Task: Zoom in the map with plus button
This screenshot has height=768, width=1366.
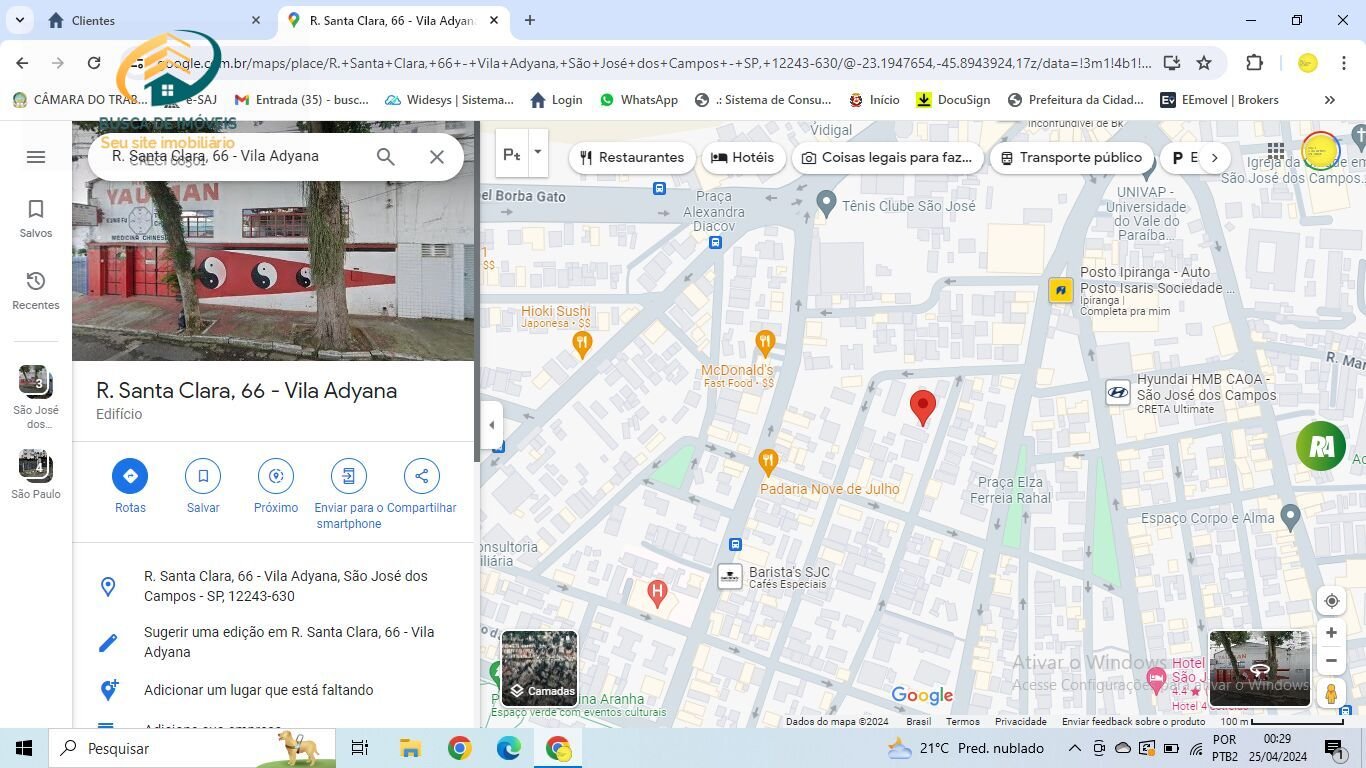Action: (1331, 633)
